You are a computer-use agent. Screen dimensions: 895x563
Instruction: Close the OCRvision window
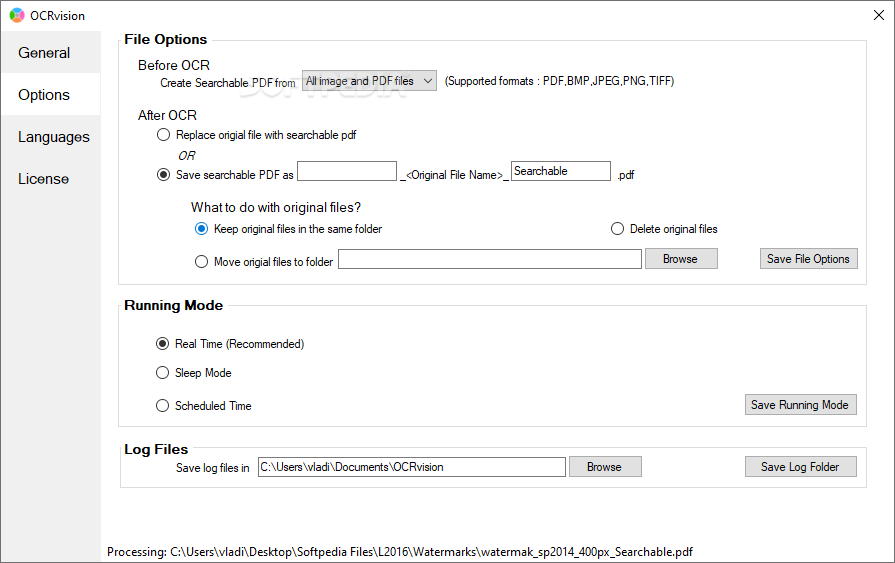point(878,15)
